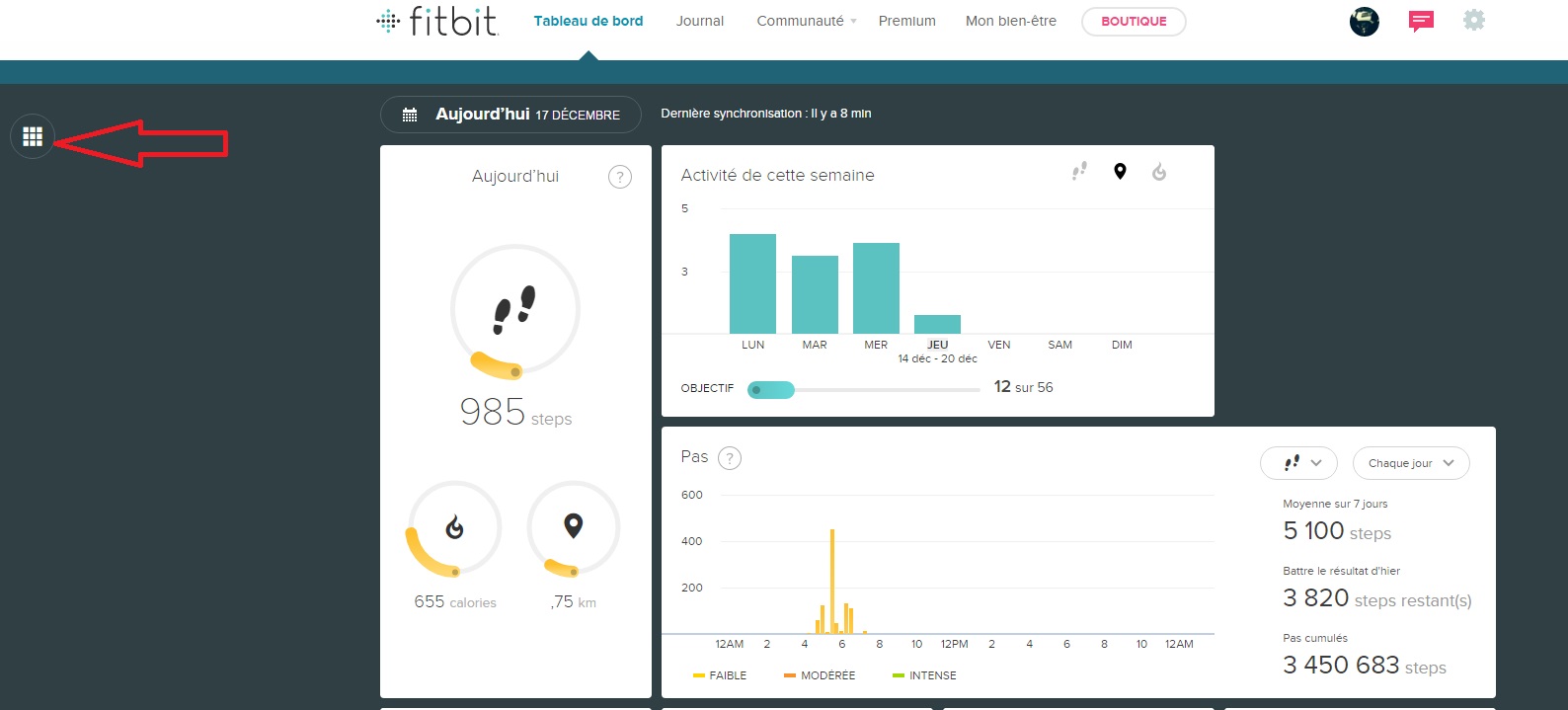Select the calories flame circle
This screenshot has height=710, width=1568.
454,528
